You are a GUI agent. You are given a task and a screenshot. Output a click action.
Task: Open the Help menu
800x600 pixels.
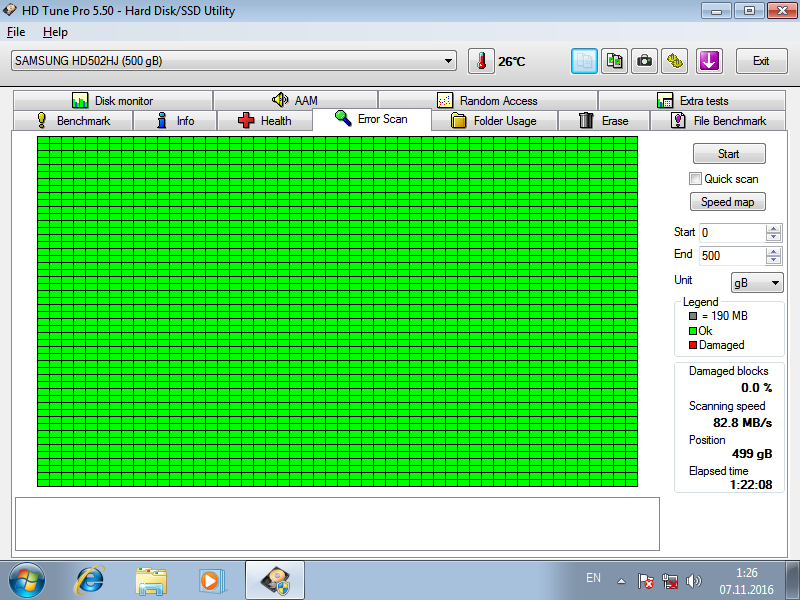[x=55, y=32]
